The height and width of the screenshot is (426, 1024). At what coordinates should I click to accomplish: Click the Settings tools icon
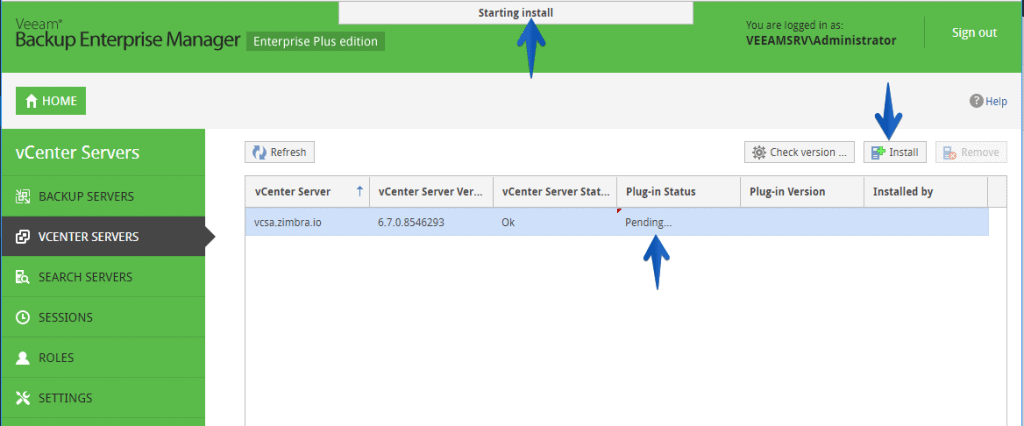coord(23,398)
